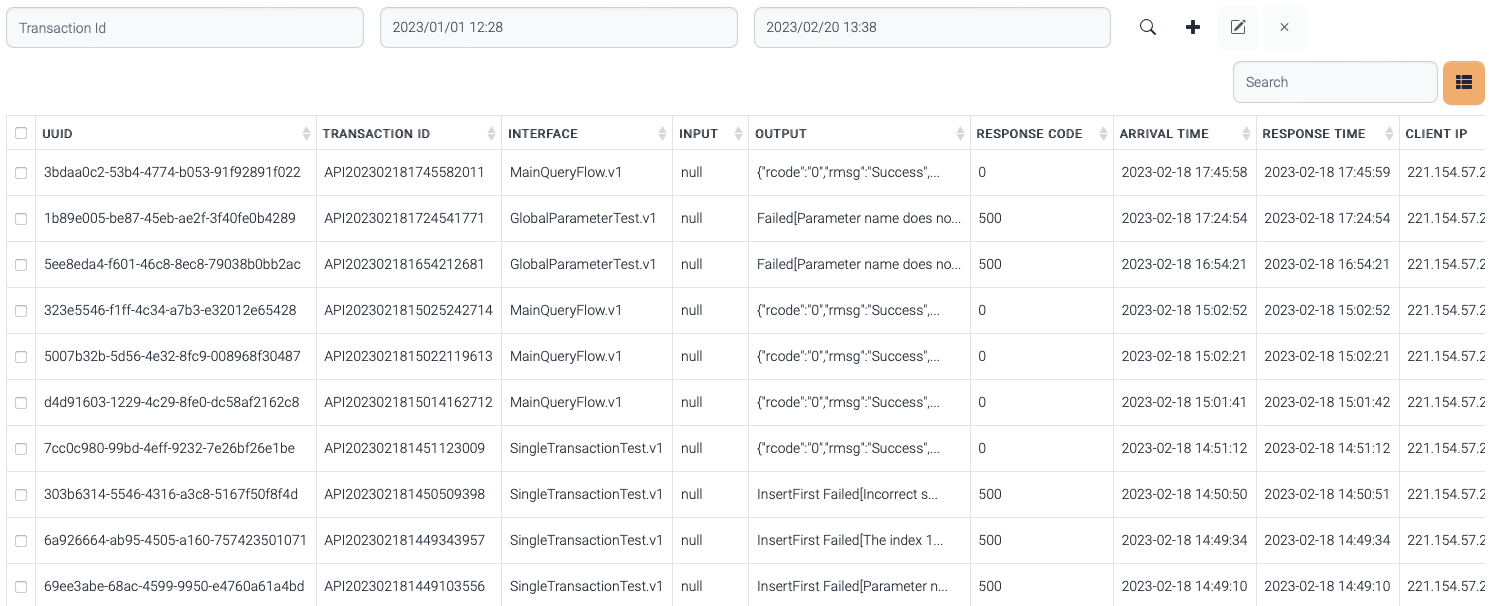Viewport: 1496px width, 606px height.
Task: Click the plus add icon
Action: point(1192,28)
